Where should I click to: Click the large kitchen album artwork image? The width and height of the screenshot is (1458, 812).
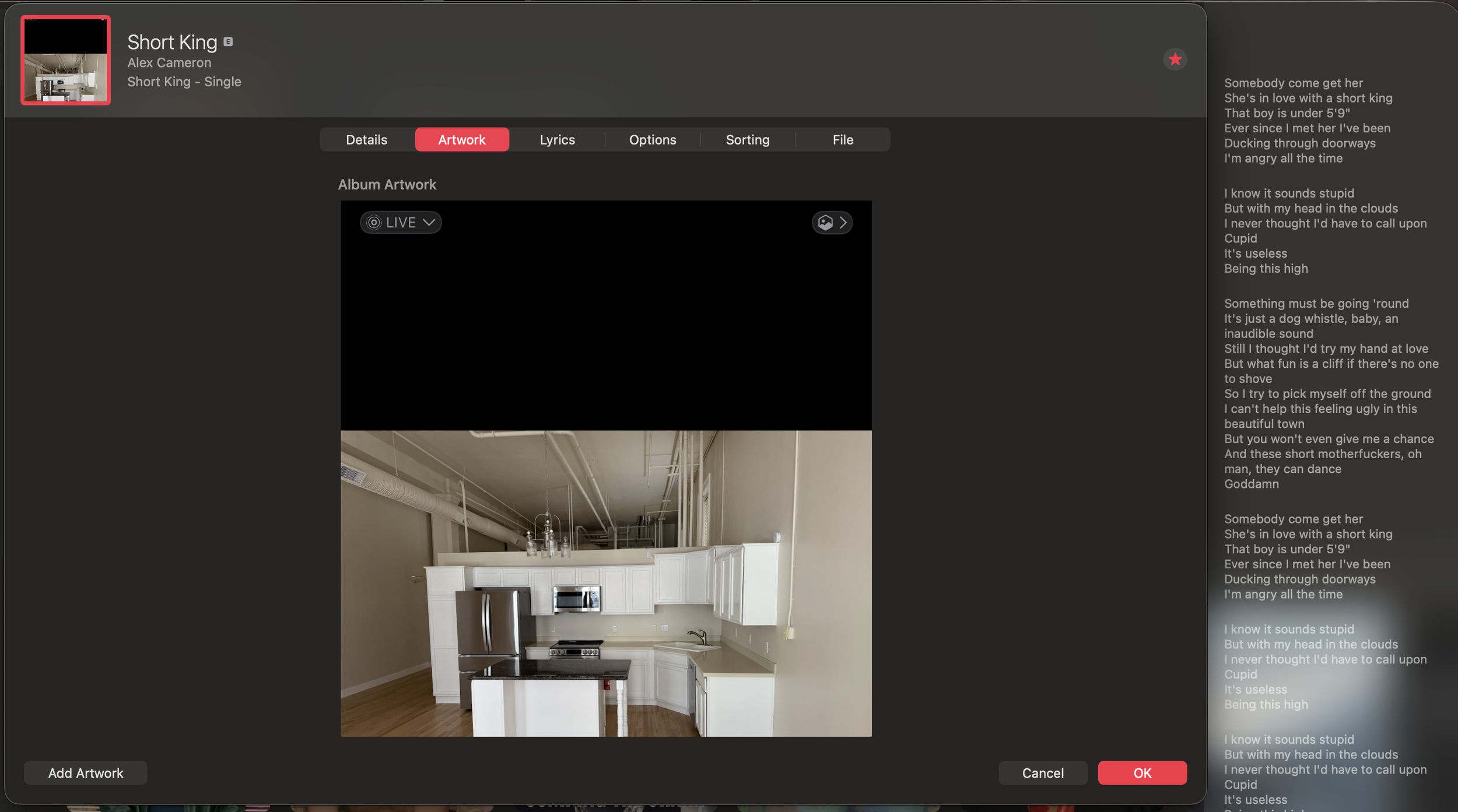click(605, 583)
